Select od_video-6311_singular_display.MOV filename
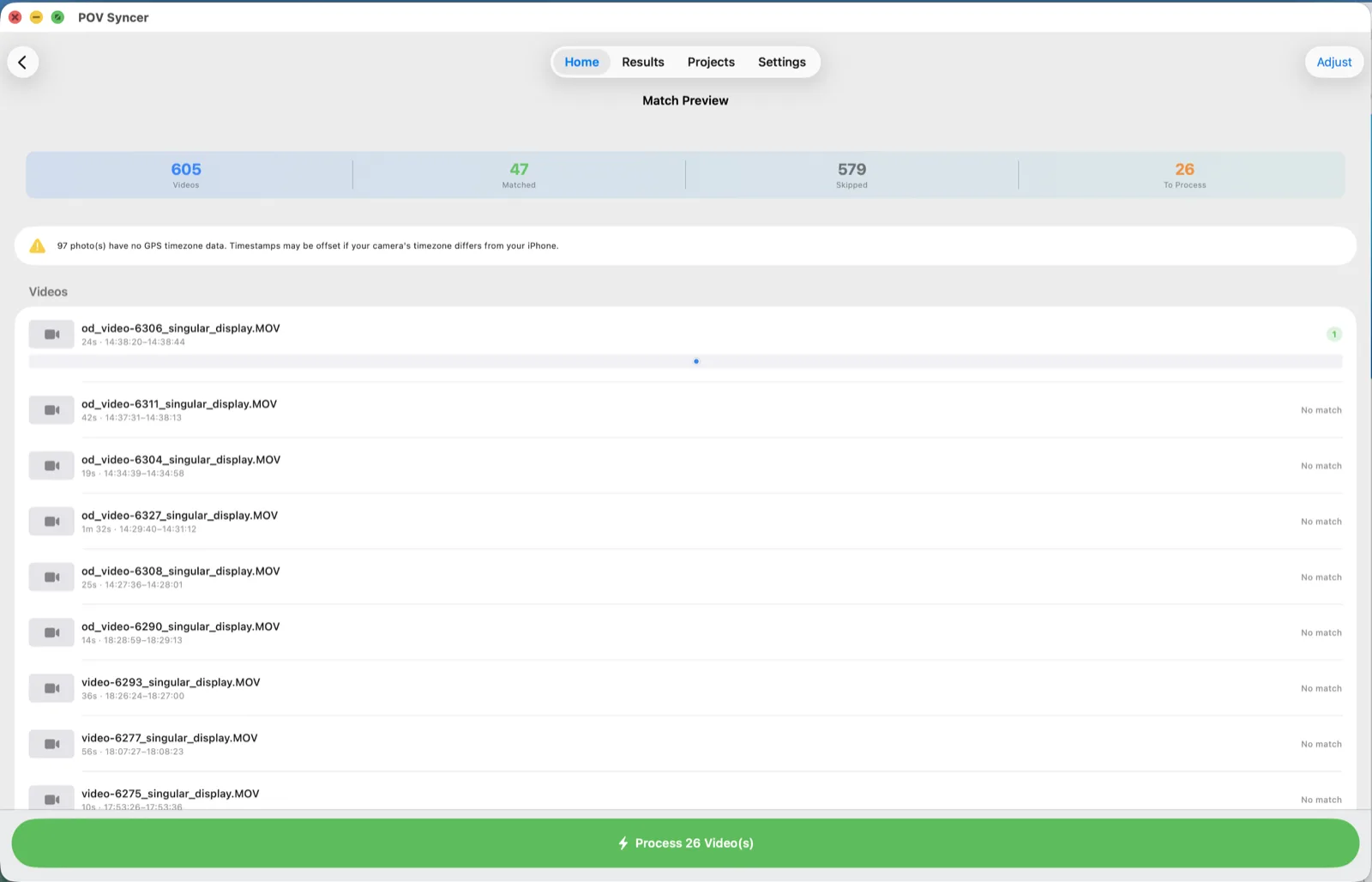Image resolution: width=1372 pixels, height=882 pixels. 179,404
